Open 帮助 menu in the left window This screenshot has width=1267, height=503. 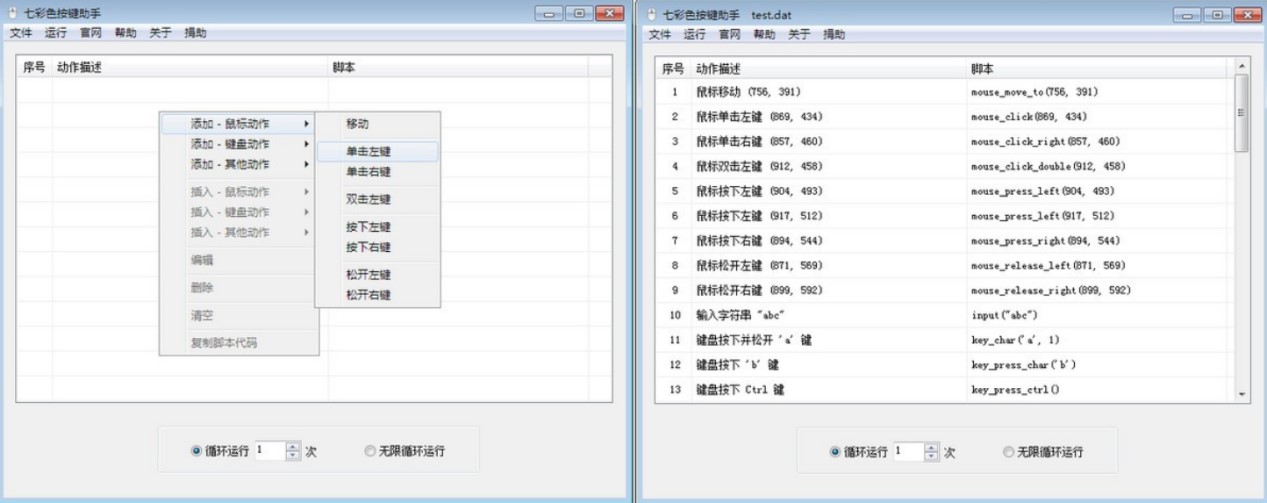126,33
